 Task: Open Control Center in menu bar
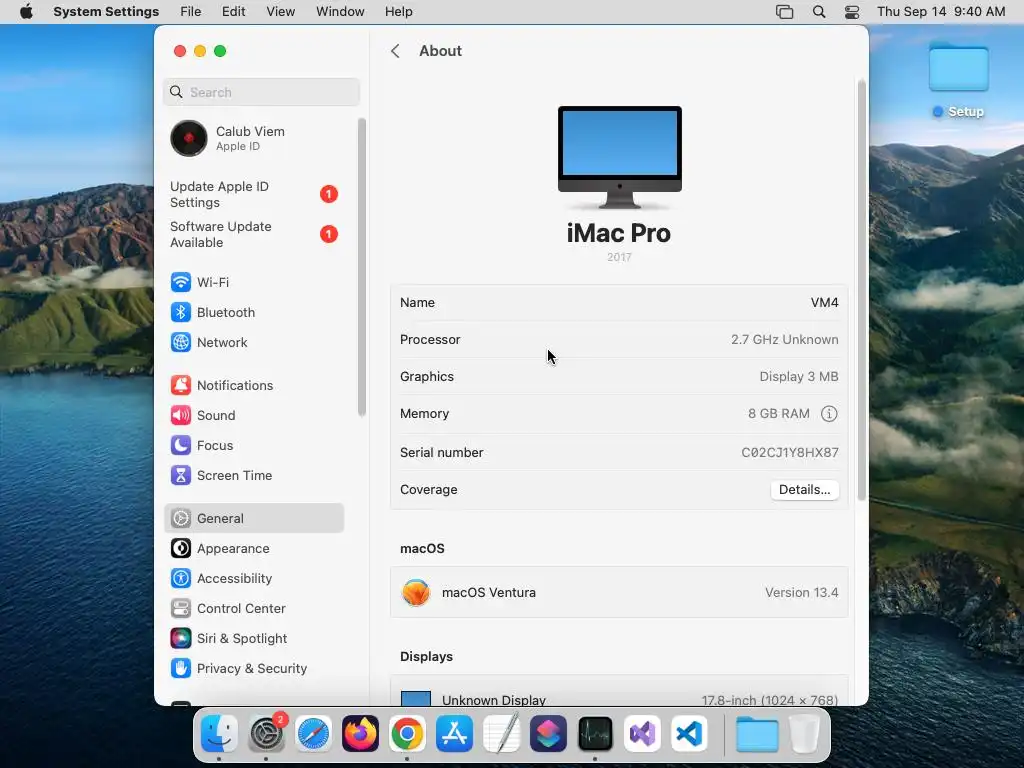click(x=852, y=12)
